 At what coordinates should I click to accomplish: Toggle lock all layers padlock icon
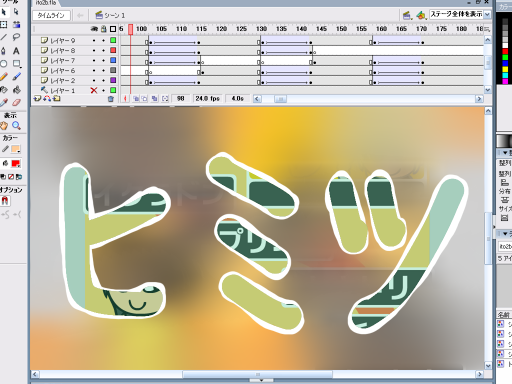[104, 29]
